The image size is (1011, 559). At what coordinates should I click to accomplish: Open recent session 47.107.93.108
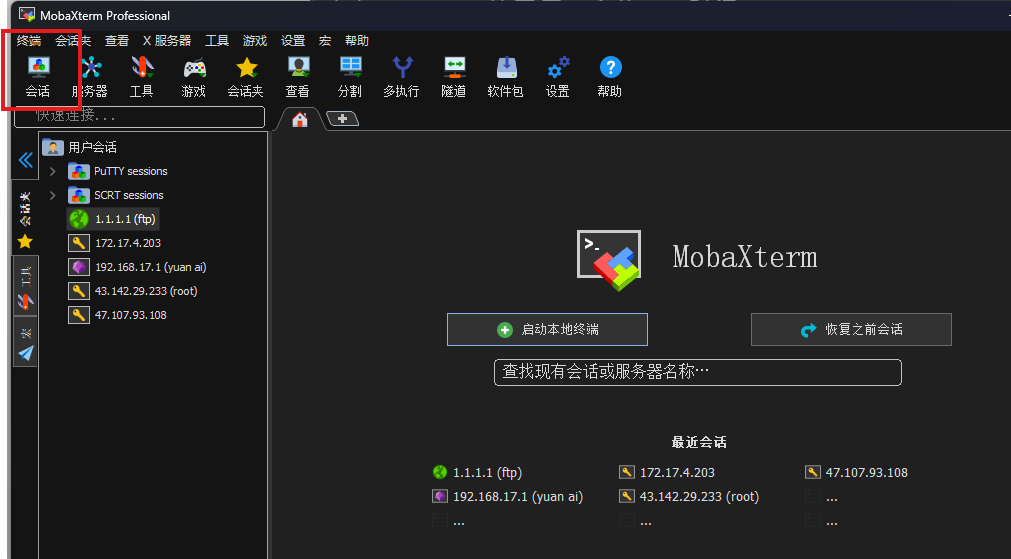[856, 473]
